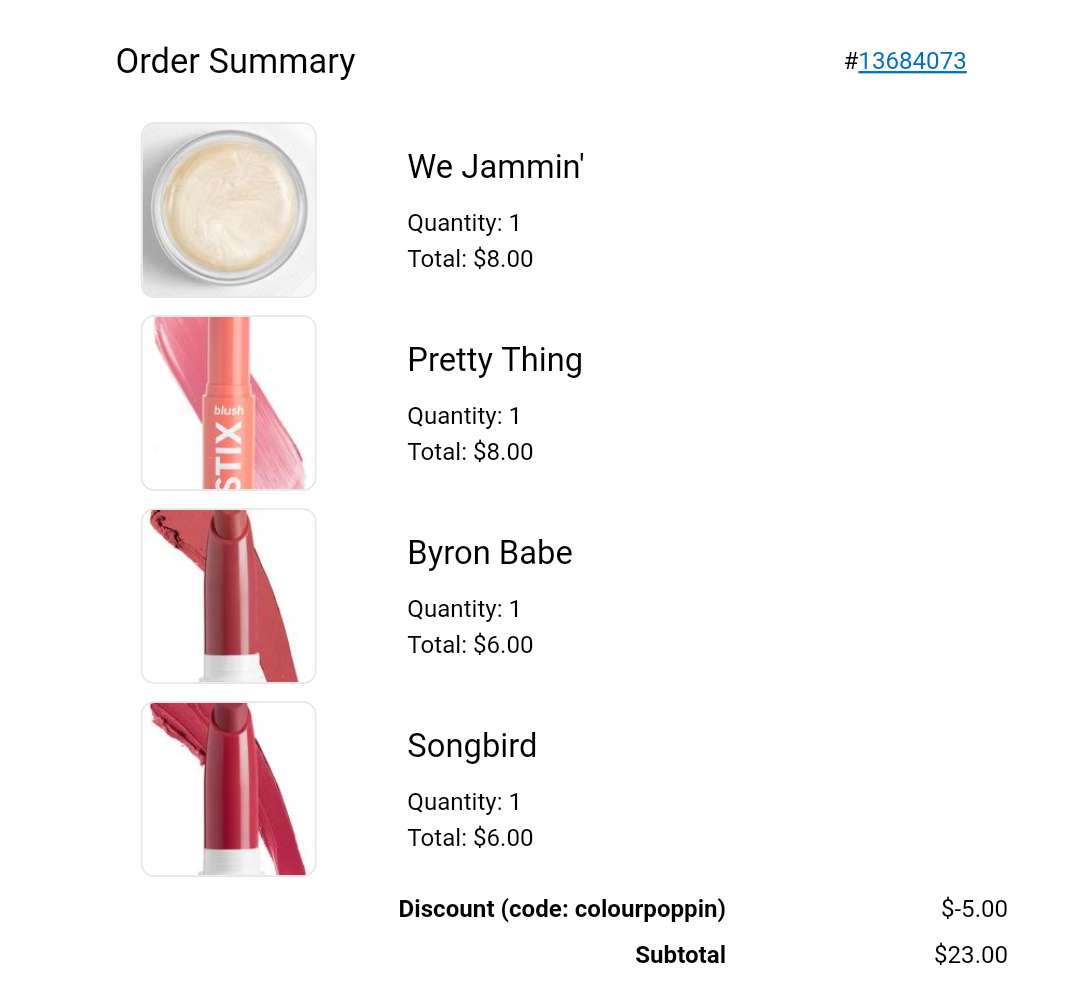Viewport: 1080px width, 982px height.
Task: Click We Jammin' total of $8.00
Action: point(470,259)
